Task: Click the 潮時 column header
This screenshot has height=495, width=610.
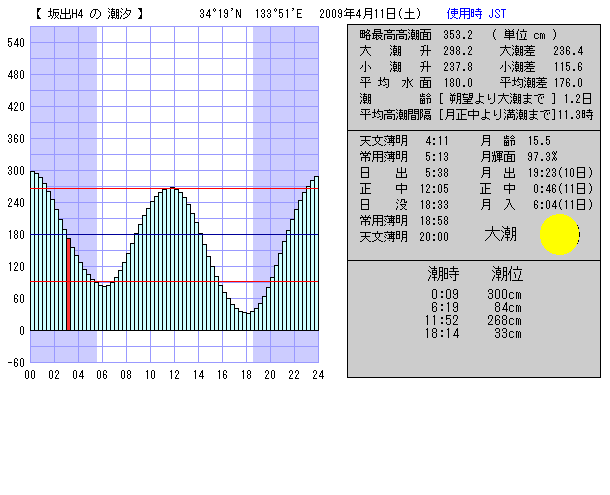Action: tap(443, 274)
